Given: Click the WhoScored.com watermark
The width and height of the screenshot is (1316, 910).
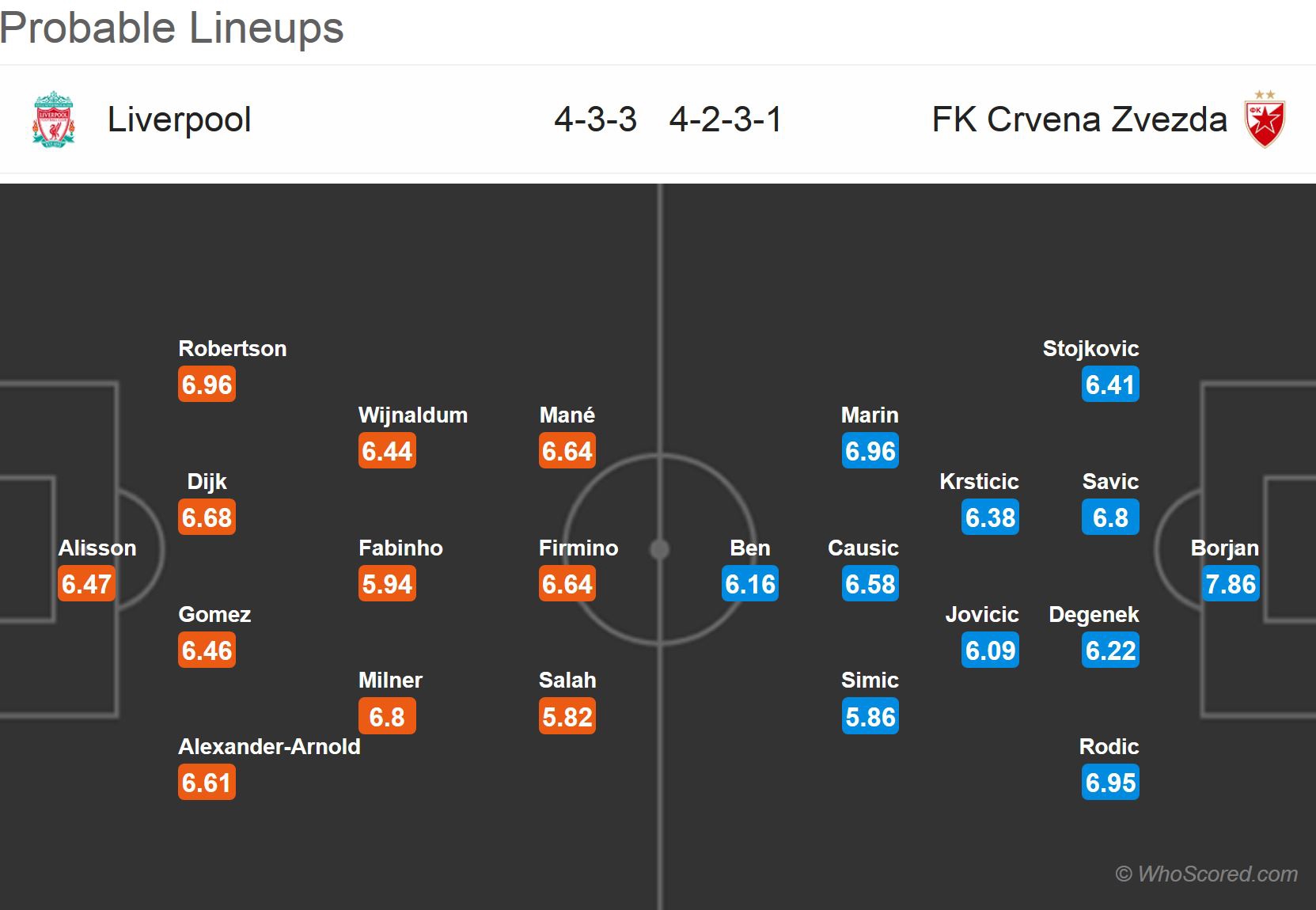Looking at the screenshot, I should pyautogui.click(x=1207, y=874).
